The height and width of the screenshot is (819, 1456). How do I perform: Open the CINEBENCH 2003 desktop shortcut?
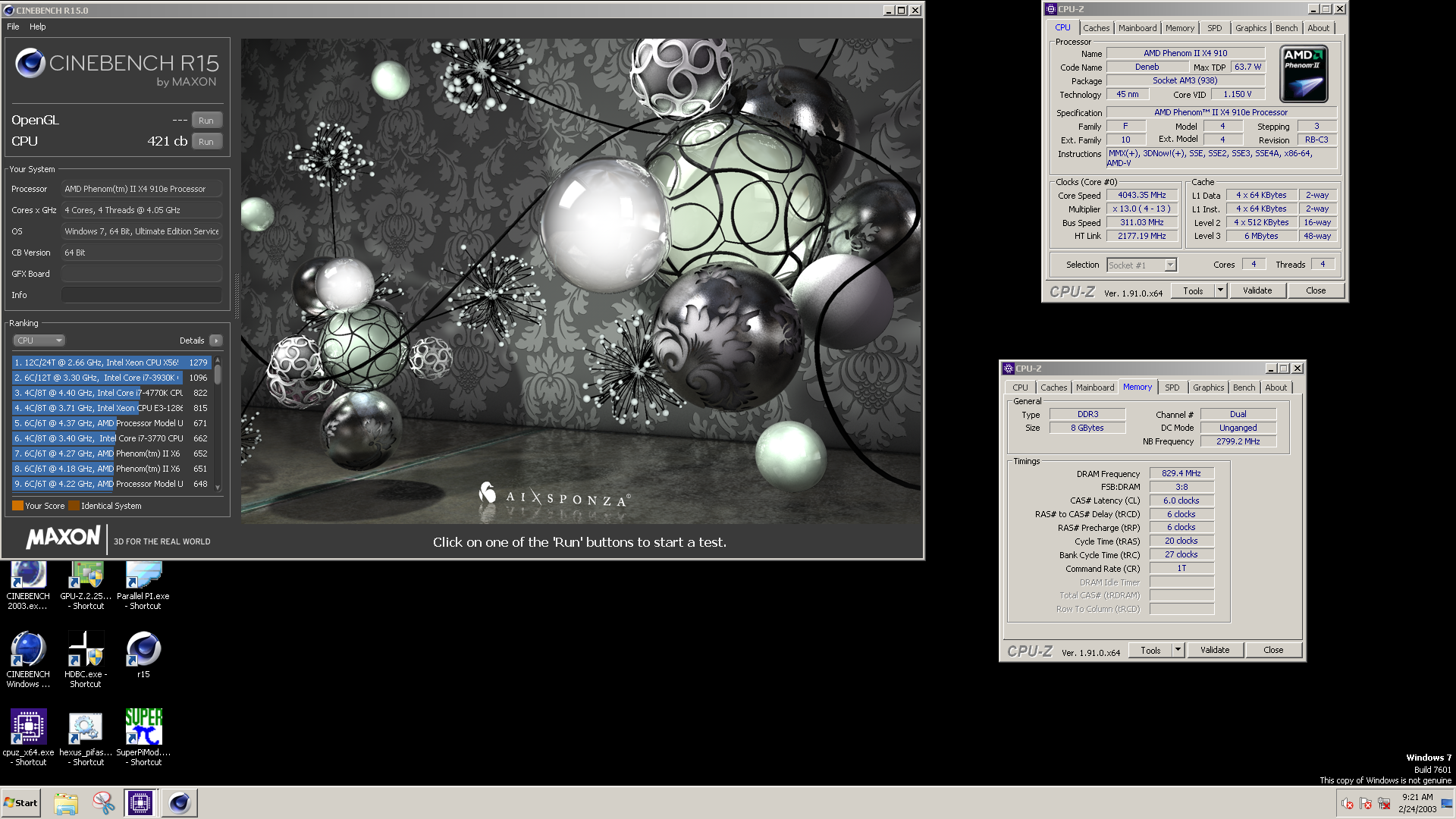tap(28, 584)
